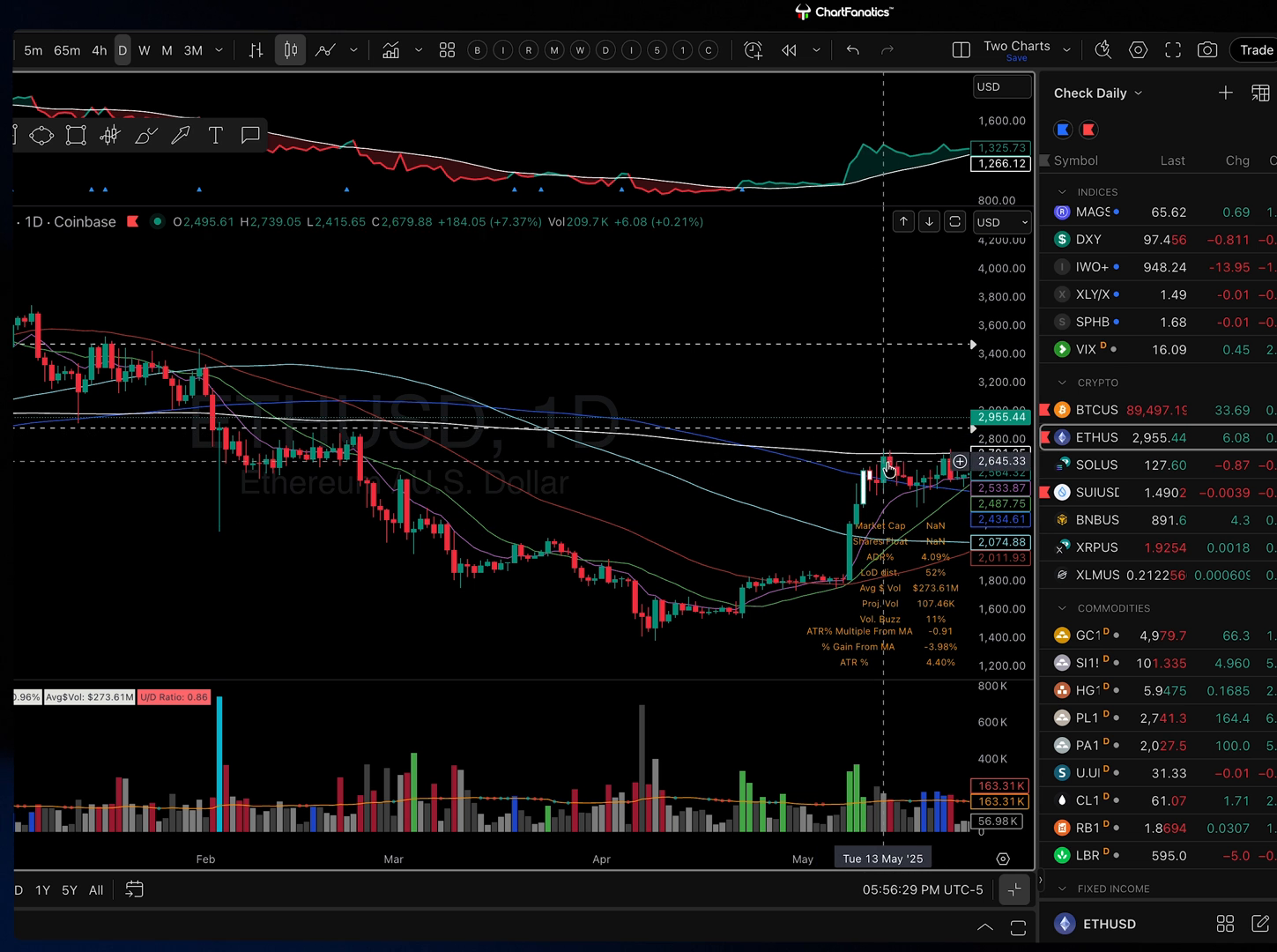Set date range to 5Y

click(70, 890)
